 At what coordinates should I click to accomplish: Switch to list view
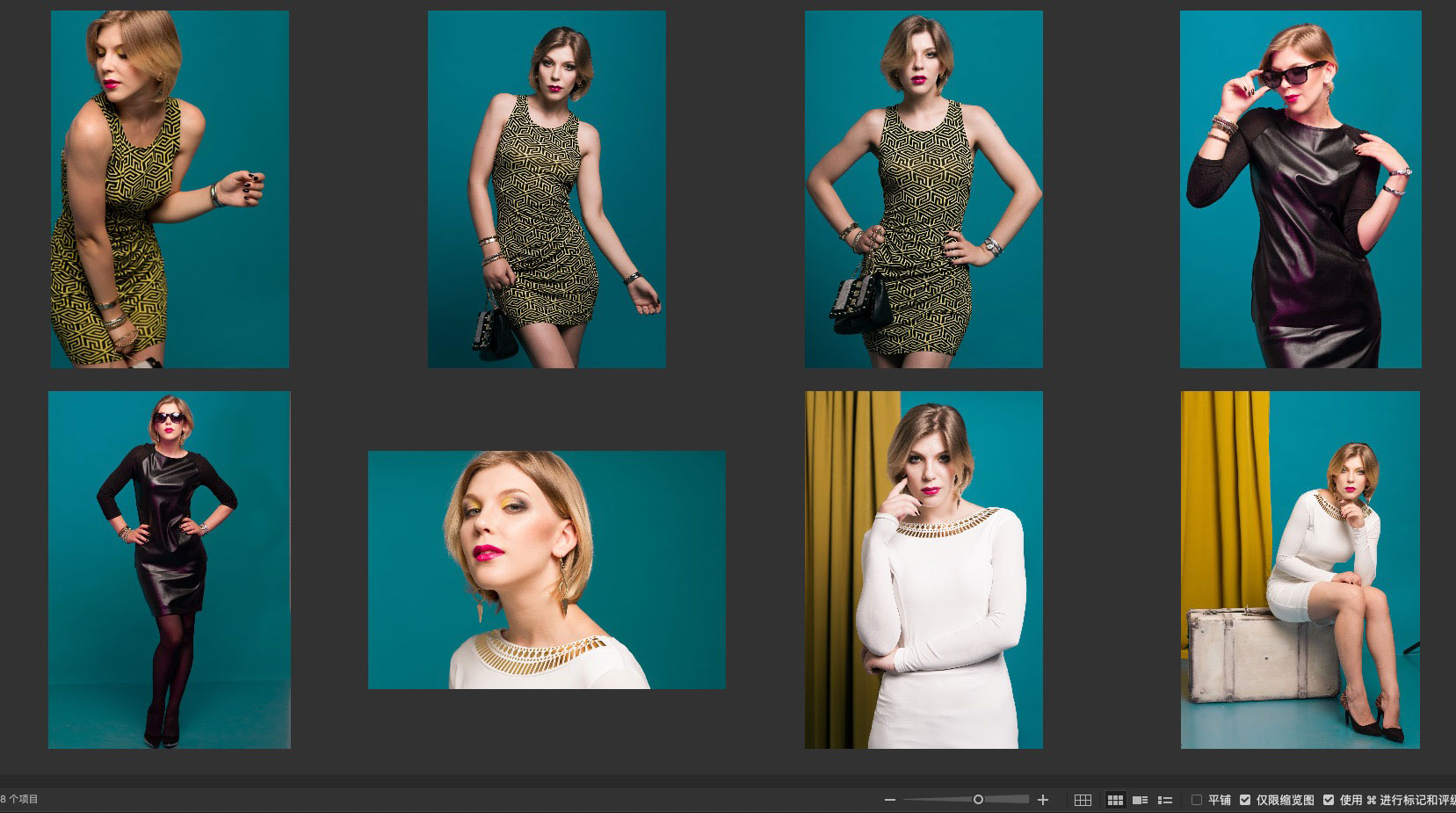pyautogui.click(x=1165, y=800)
